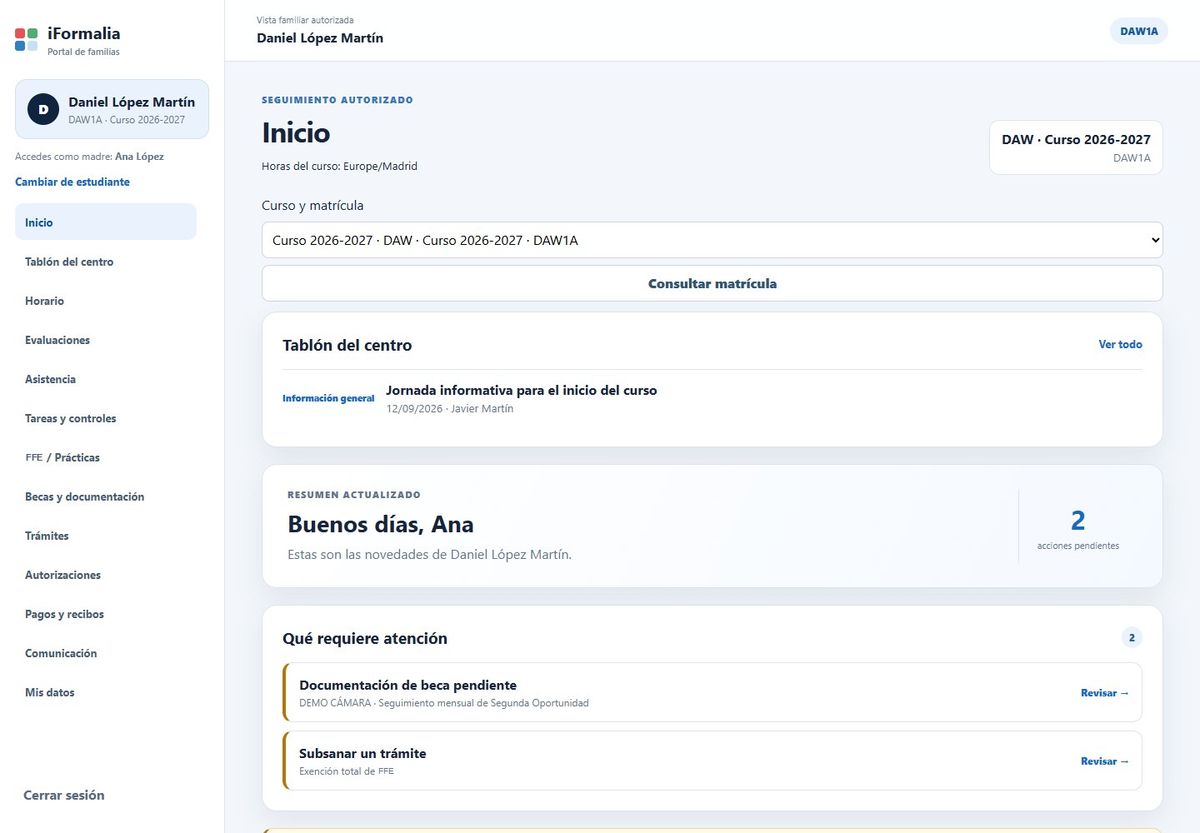Open the Jornada informativa announcement
Screen dimensions: 1200x833
tap(521, 390)
